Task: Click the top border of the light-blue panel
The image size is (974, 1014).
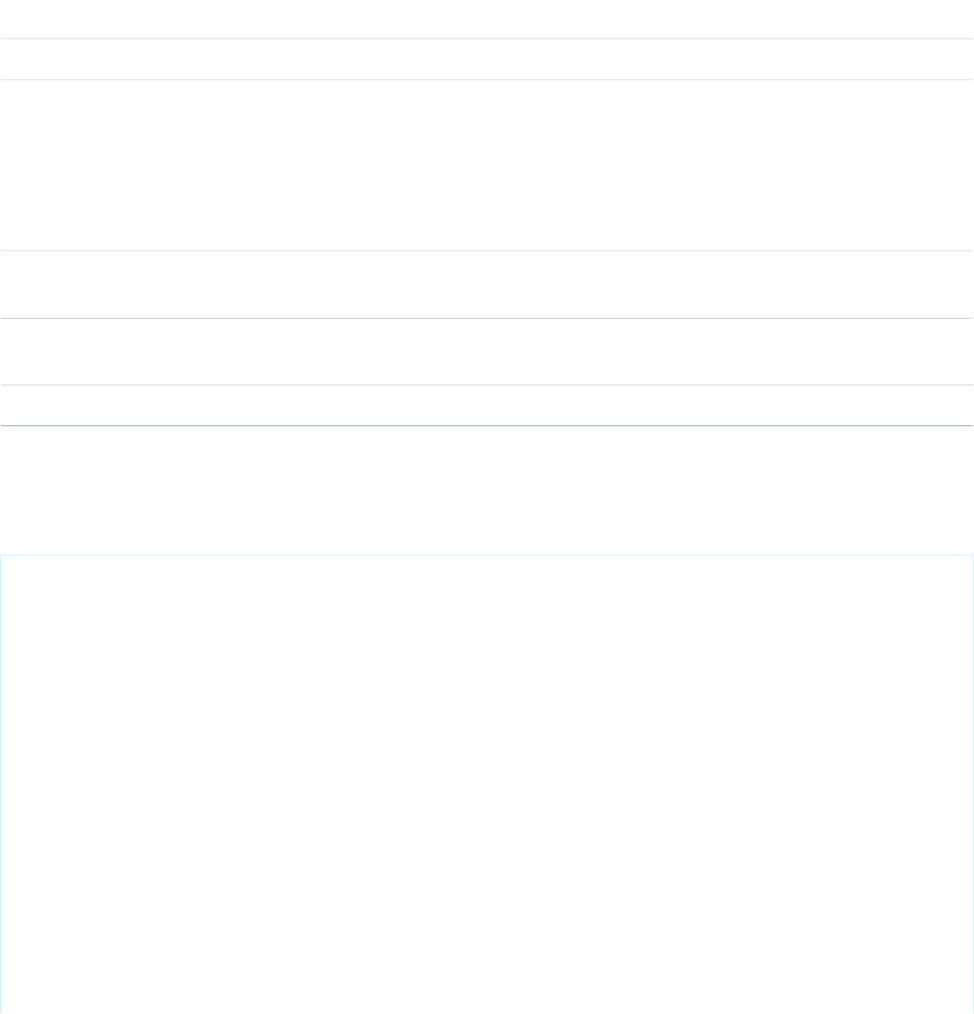Action: tap(487, 554)
